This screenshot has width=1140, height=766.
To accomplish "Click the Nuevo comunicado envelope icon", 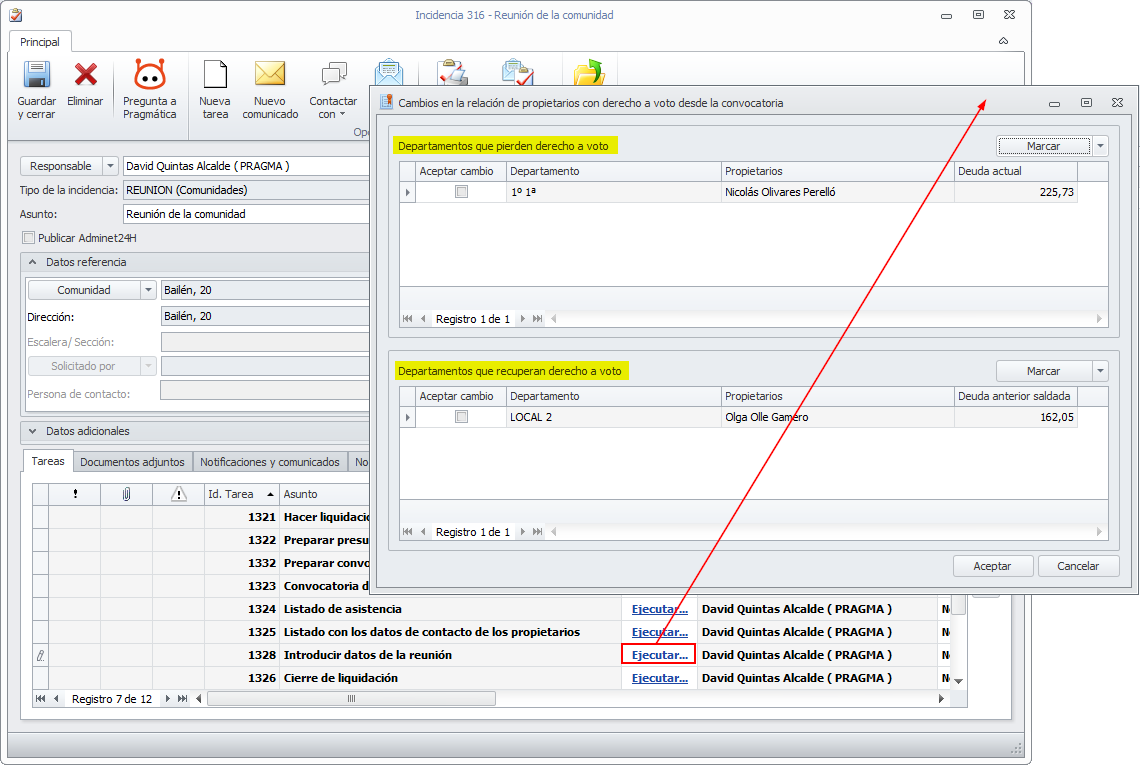I will tap(270, 76).
